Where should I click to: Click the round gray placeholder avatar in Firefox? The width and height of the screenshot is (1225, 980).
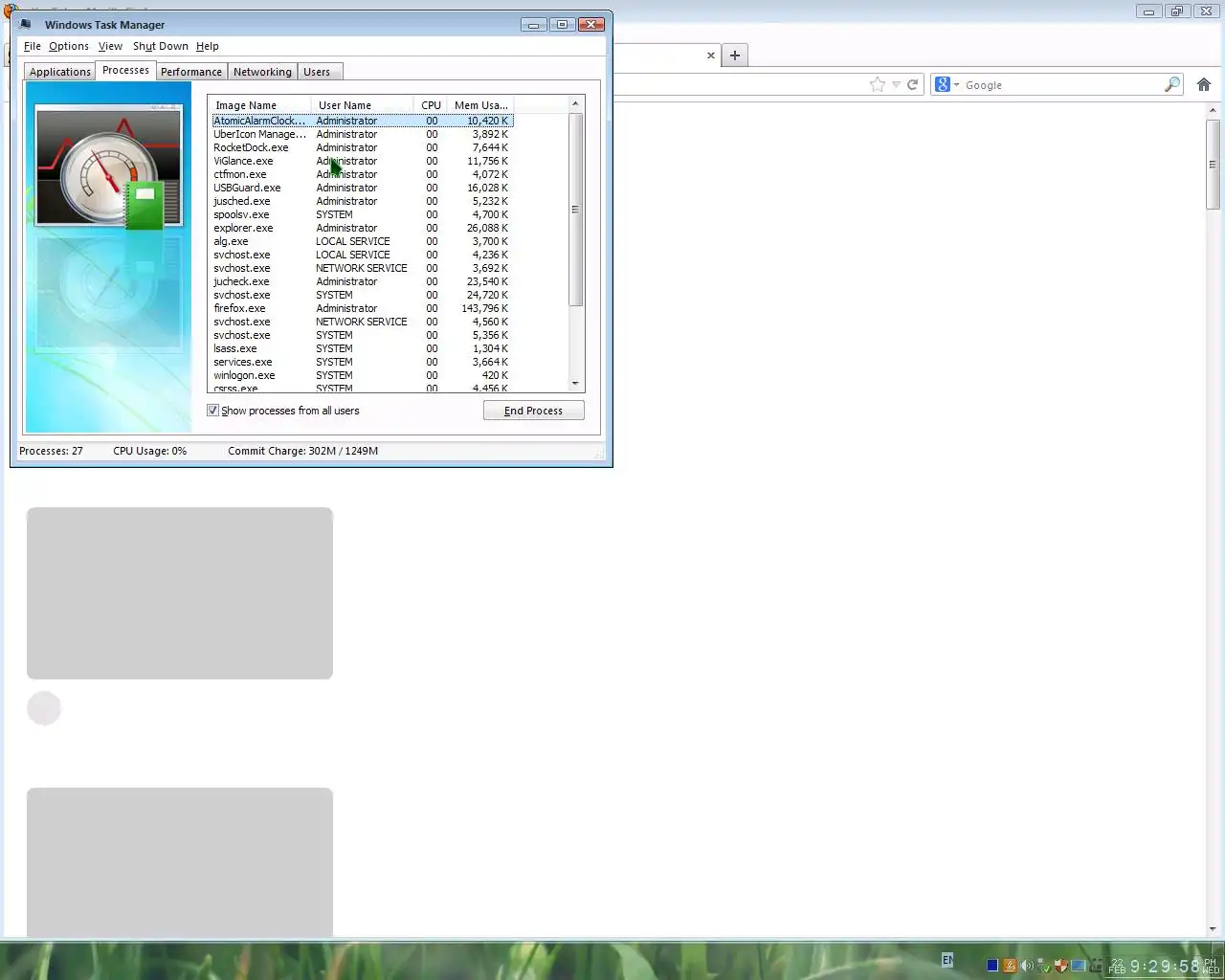coord(44,708)
